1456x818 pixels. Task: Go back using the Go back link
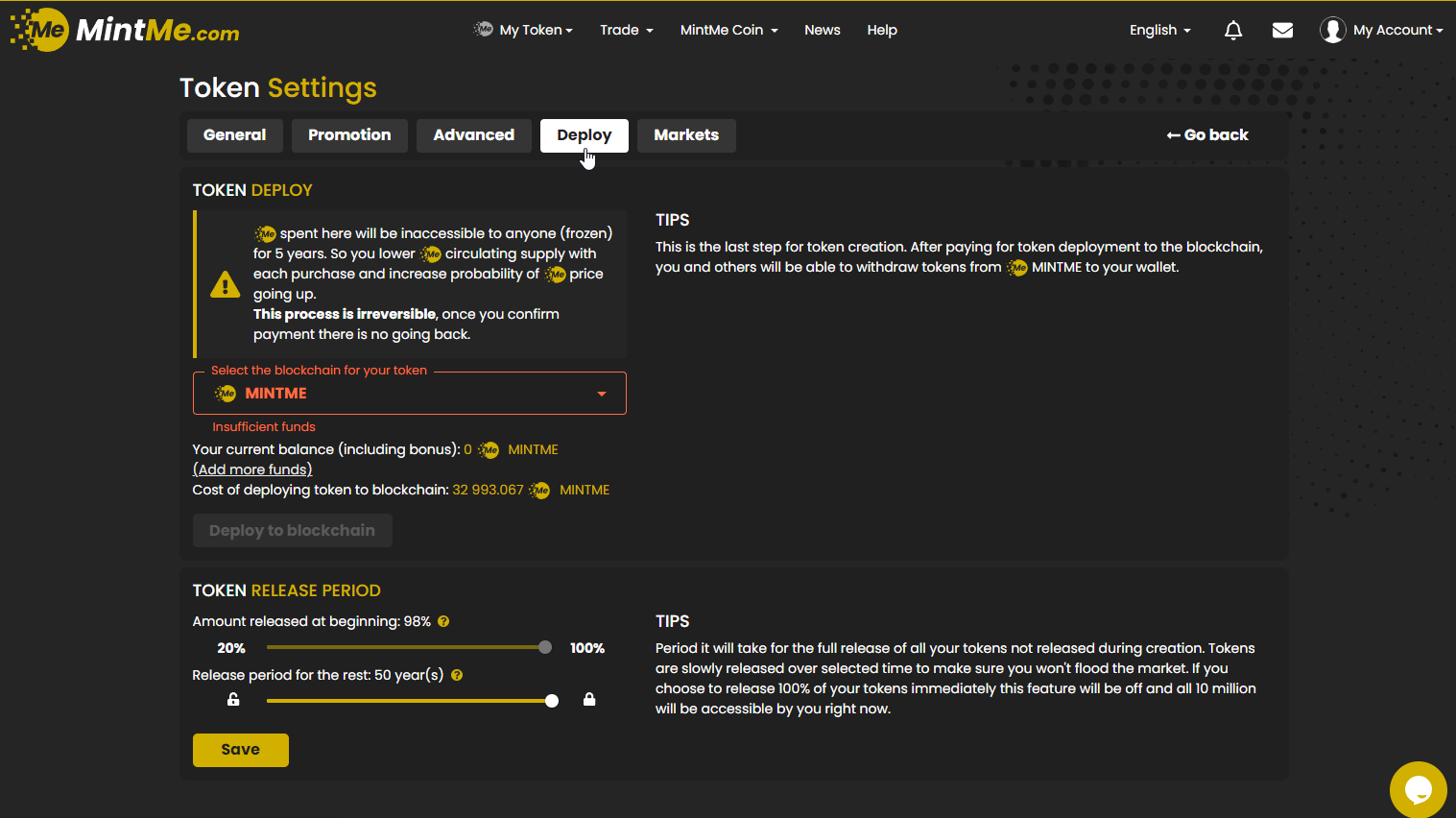(x=1207, y=135)
